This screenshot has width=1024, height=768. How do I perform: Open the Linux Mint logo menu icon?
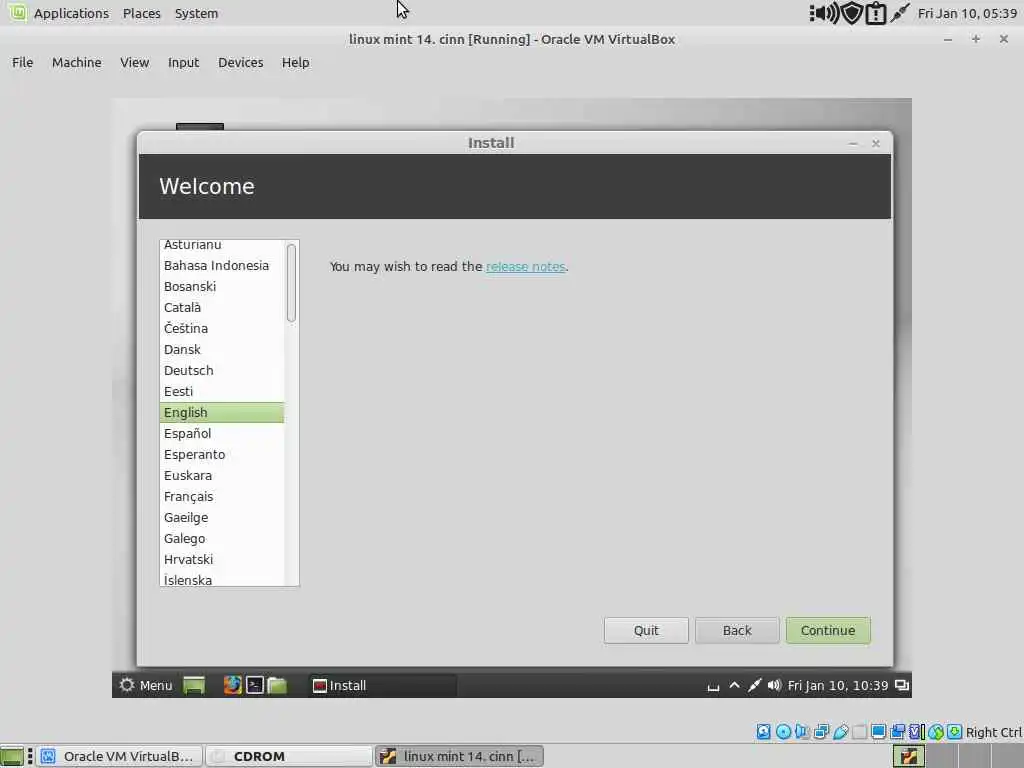click(17, 12)
